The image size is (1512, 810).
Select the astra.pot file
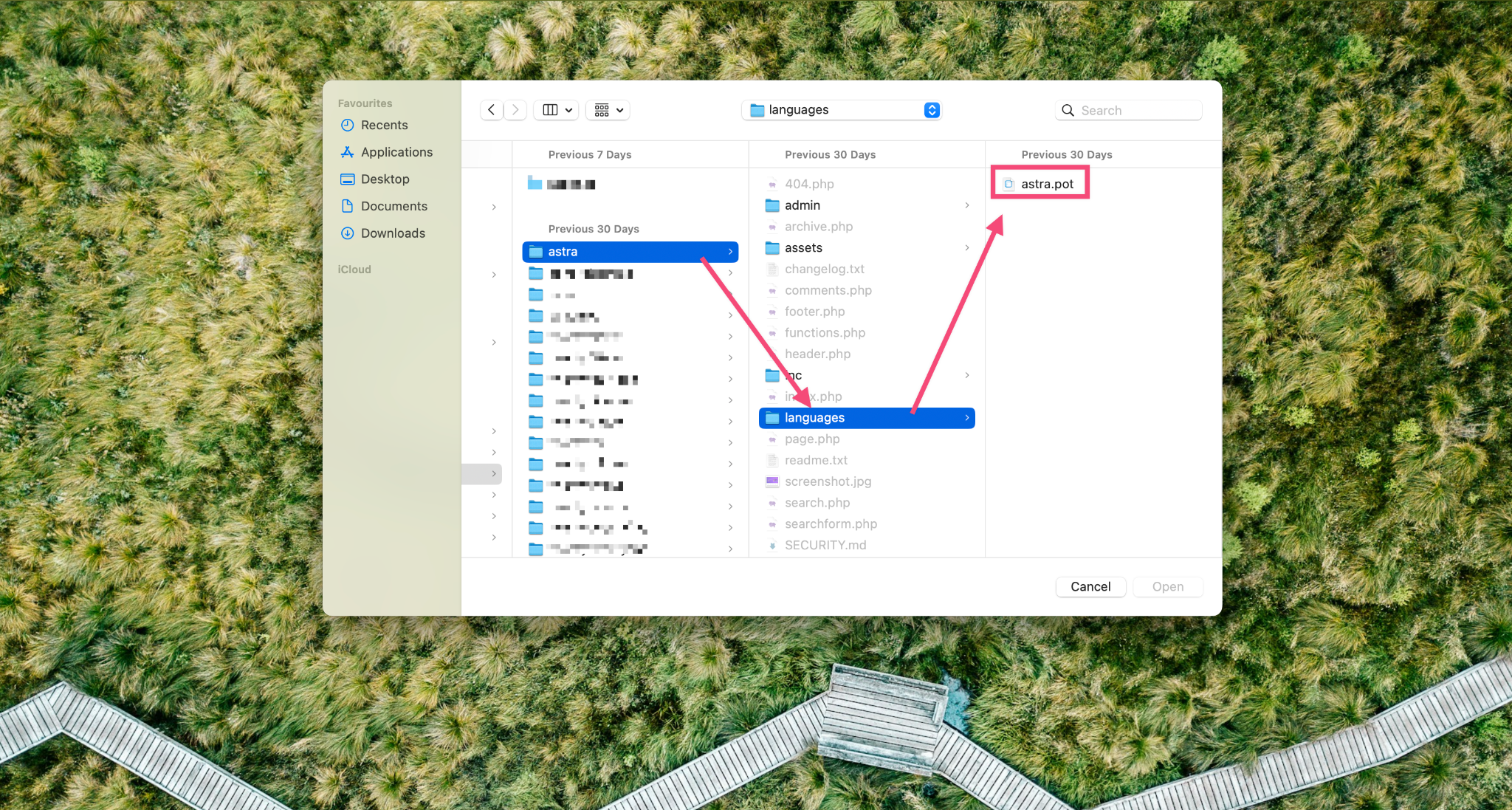tap(1046, 184)
